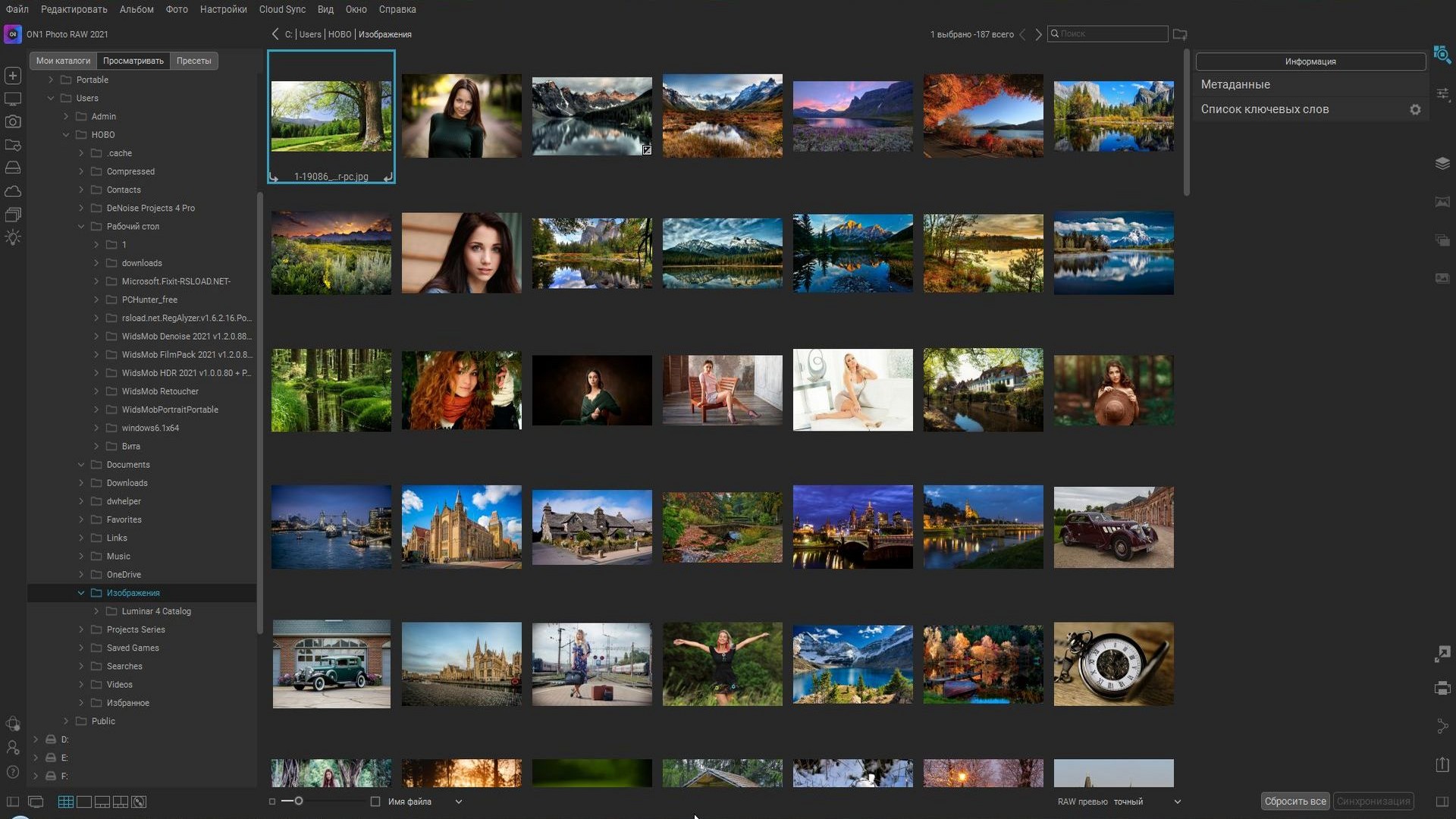Click the Browse/Просматривать tab
The width and height of the screenshot is (1456, 819).
(x=133, y=60)
